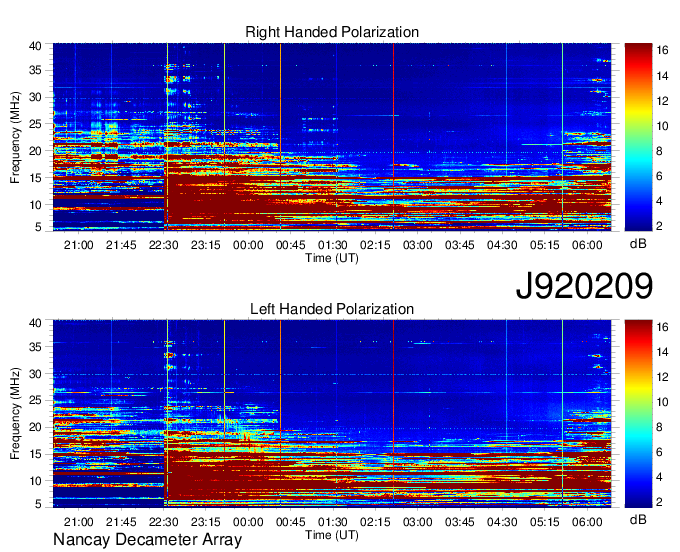Viewport: 680px width, 552px height.
Task: Click the 15 MHz tick of the Right Handed plot
Action: (35, 178)
